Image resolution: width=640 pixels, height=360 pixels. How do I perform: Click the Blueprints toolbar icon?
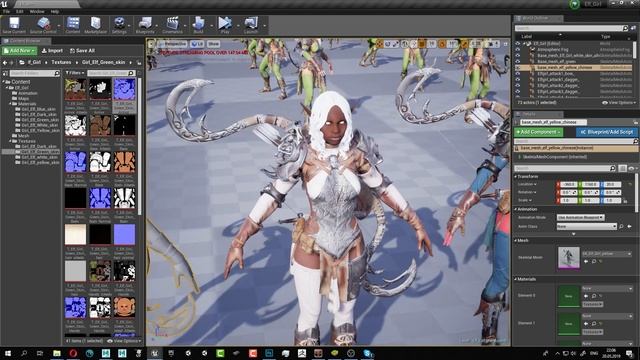point(145,25)
